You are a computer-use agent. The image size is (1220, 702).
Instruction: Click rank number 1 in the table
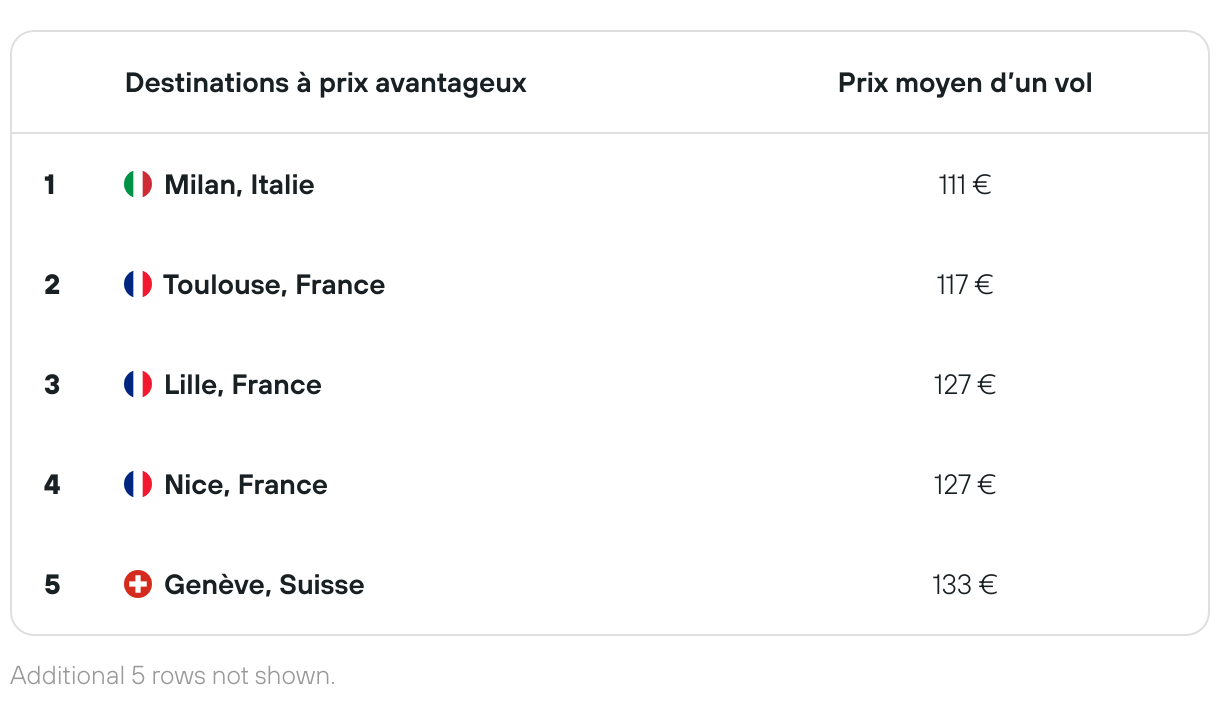click(x=50, y=185)
